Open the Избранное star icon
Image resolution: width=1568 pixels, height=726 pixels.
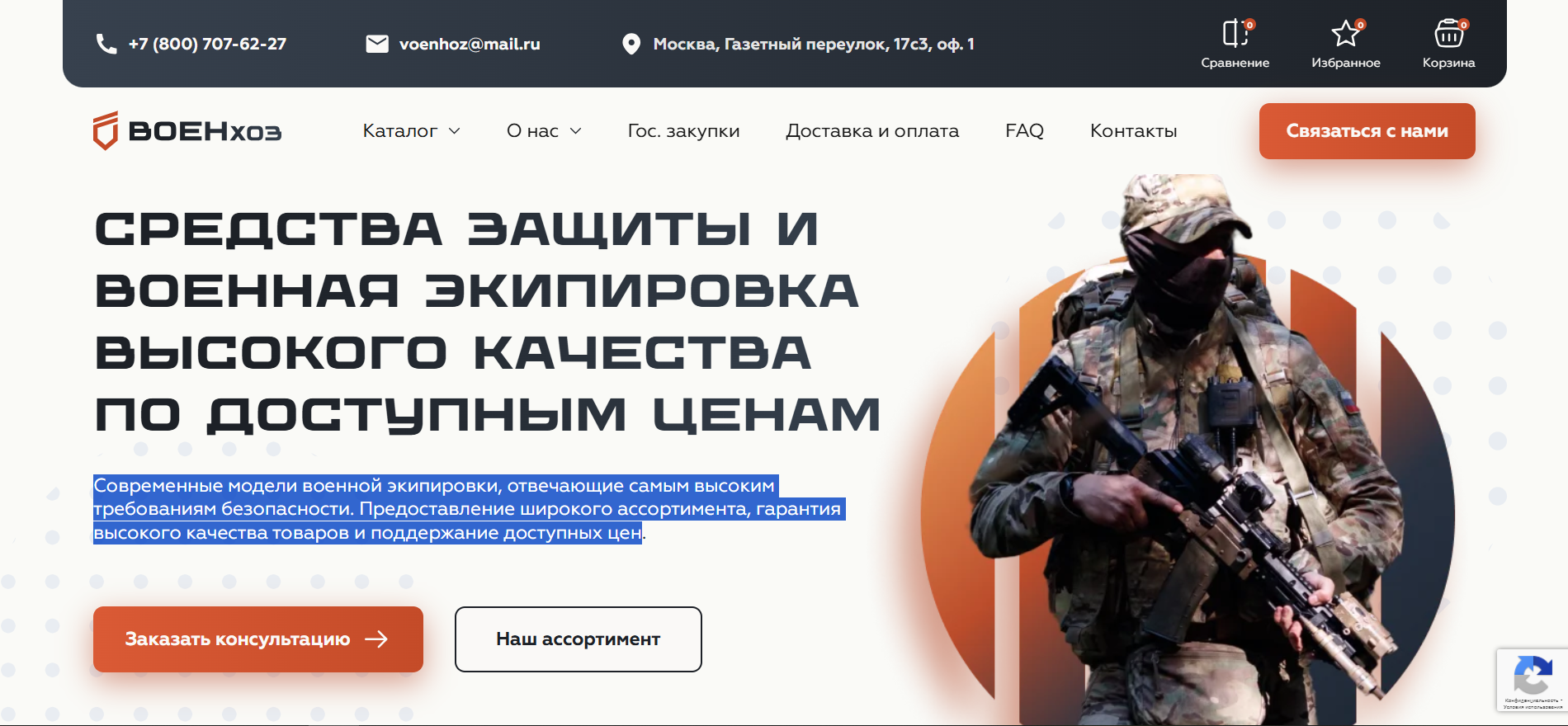tap(1346, 33)
